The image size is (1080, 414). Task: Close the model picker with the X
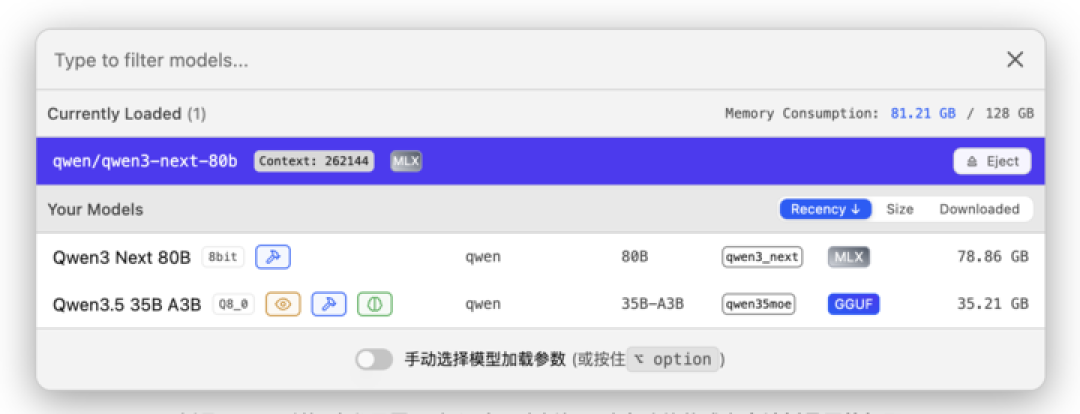click(x=1015, y=60)
